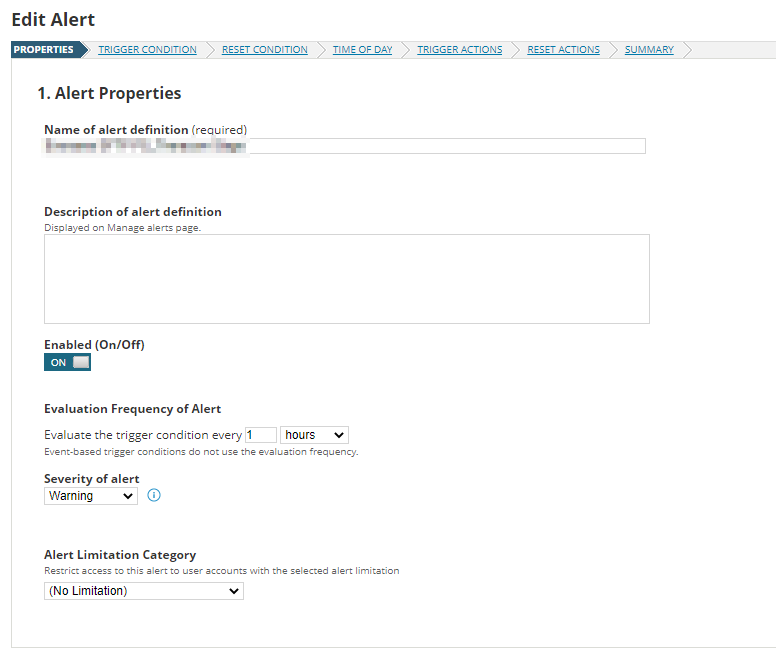The image size is (776, 650).
Task: Click the Edit Alert page heading
Action: pos(53,20)
